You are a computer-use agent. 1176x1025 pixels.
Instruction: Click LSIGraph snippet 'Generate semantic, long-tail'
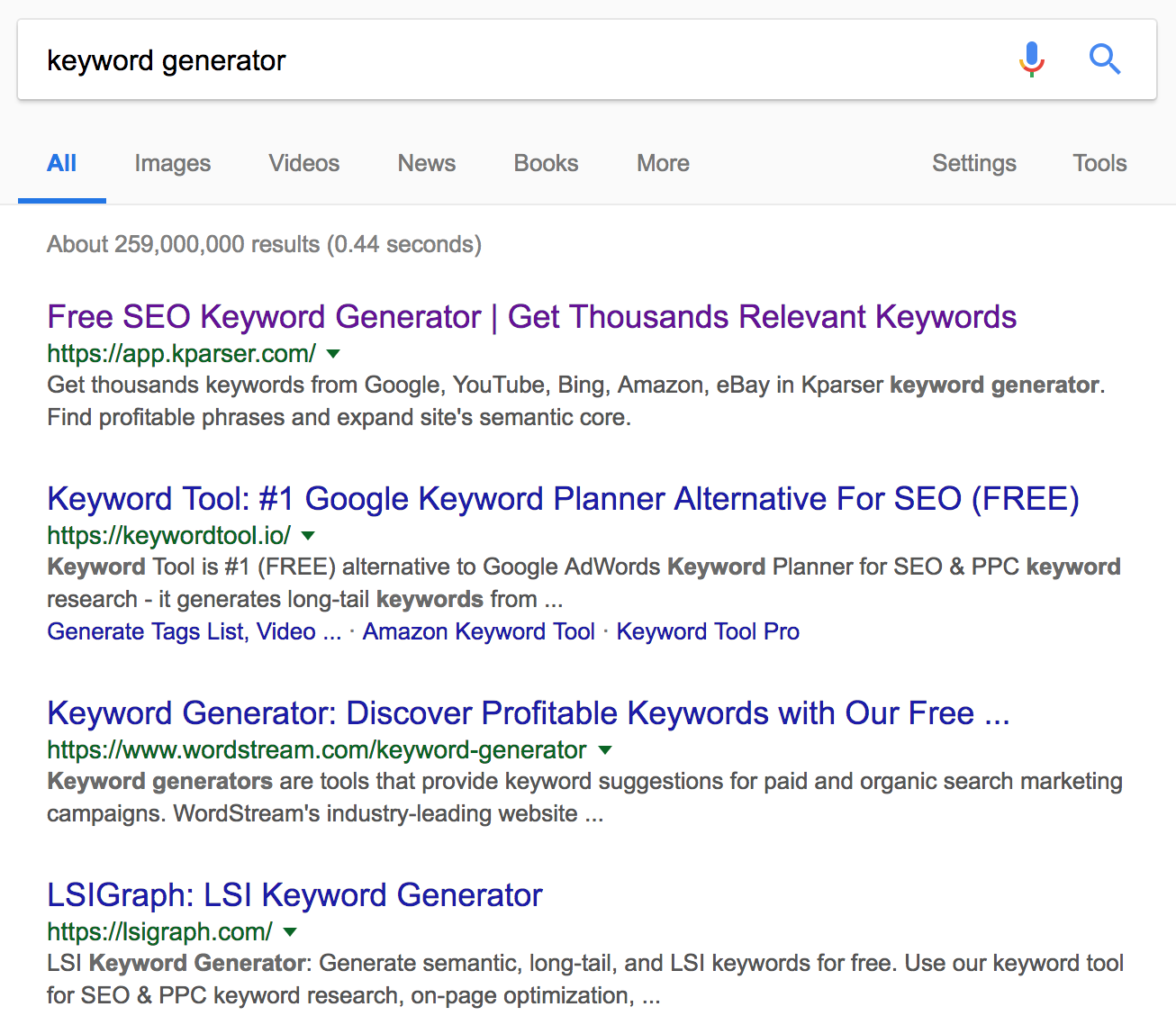pyautogui.click(x=585, y=979)
